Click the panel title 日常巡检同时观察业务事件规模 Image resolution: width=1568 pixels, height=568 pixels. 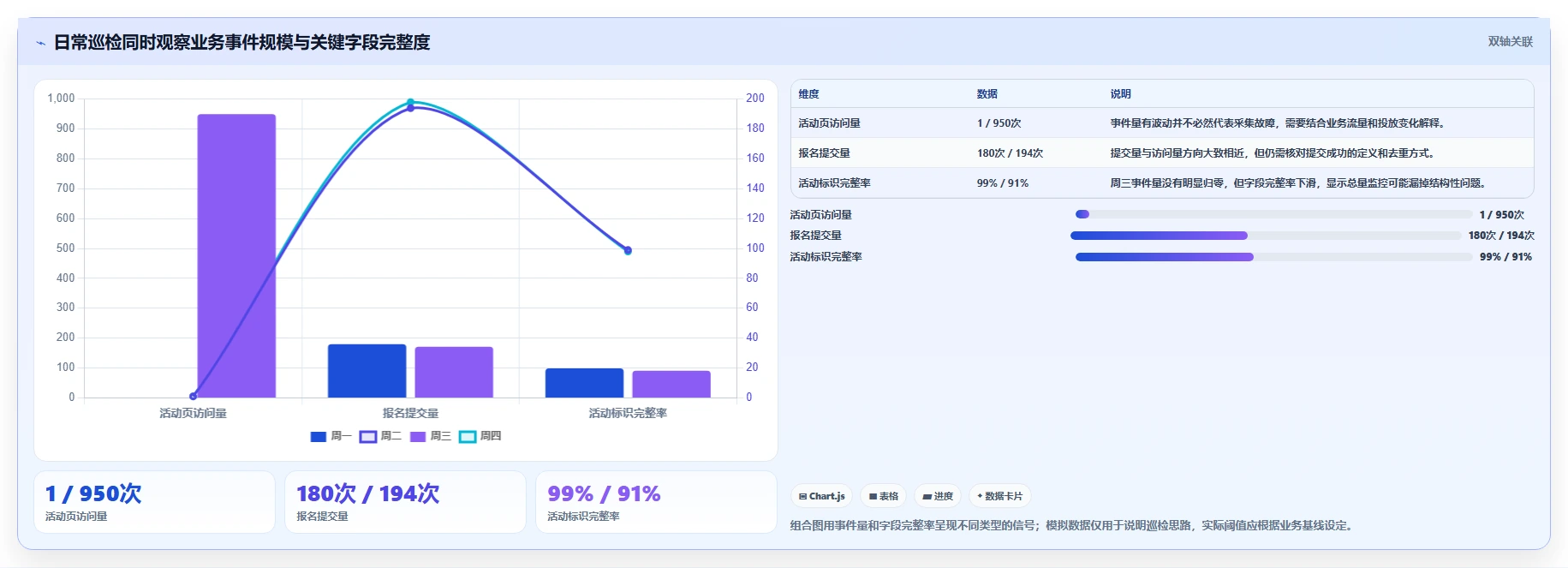coord(241,42)
